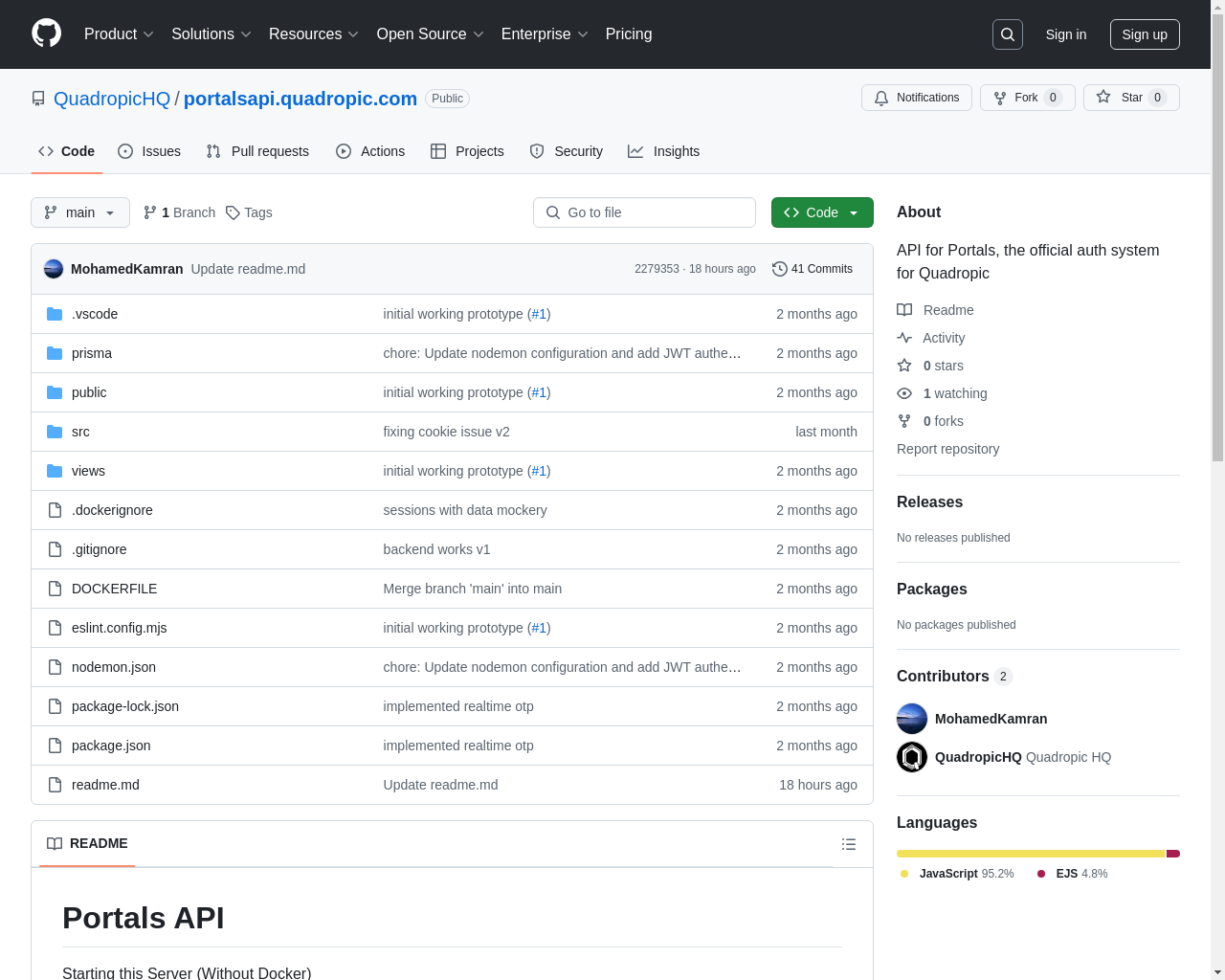
Task: Open commit message 'fixing cookie issue v2'
Action: [x=446, y=432]
